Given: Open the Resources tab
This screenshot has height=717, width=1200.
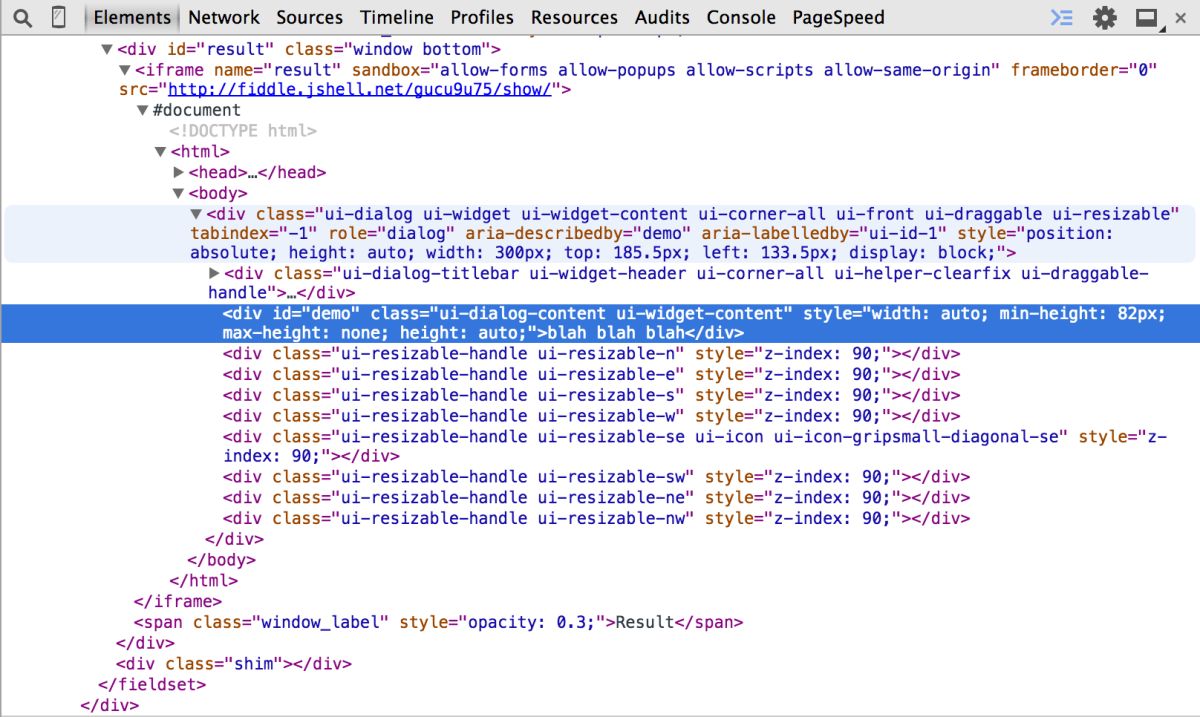Looking at the screenshot, I should click(x=574, y=17).
